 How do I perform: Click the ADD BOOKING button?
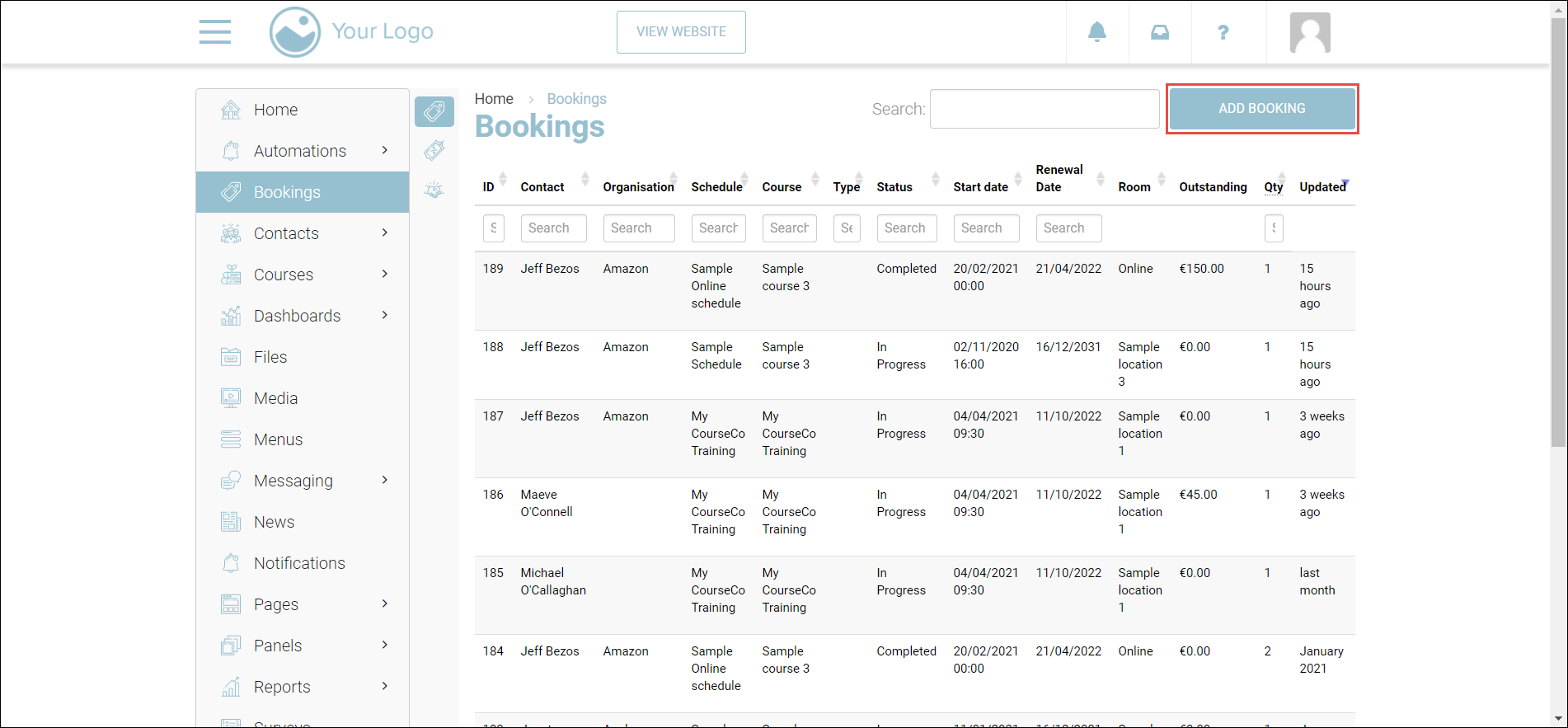pos(1261,109)
